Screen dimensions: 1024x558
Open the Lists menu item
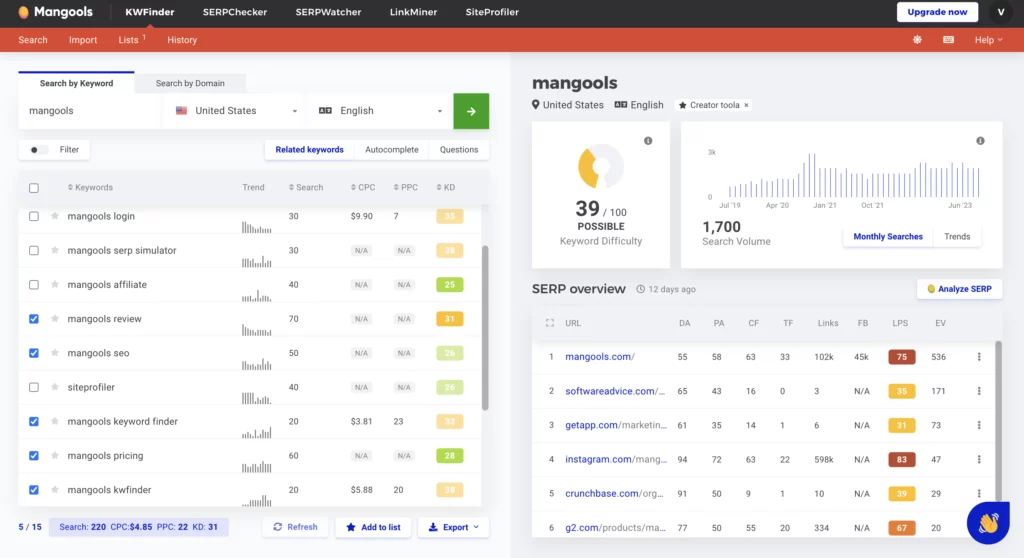tap(131, 40)
